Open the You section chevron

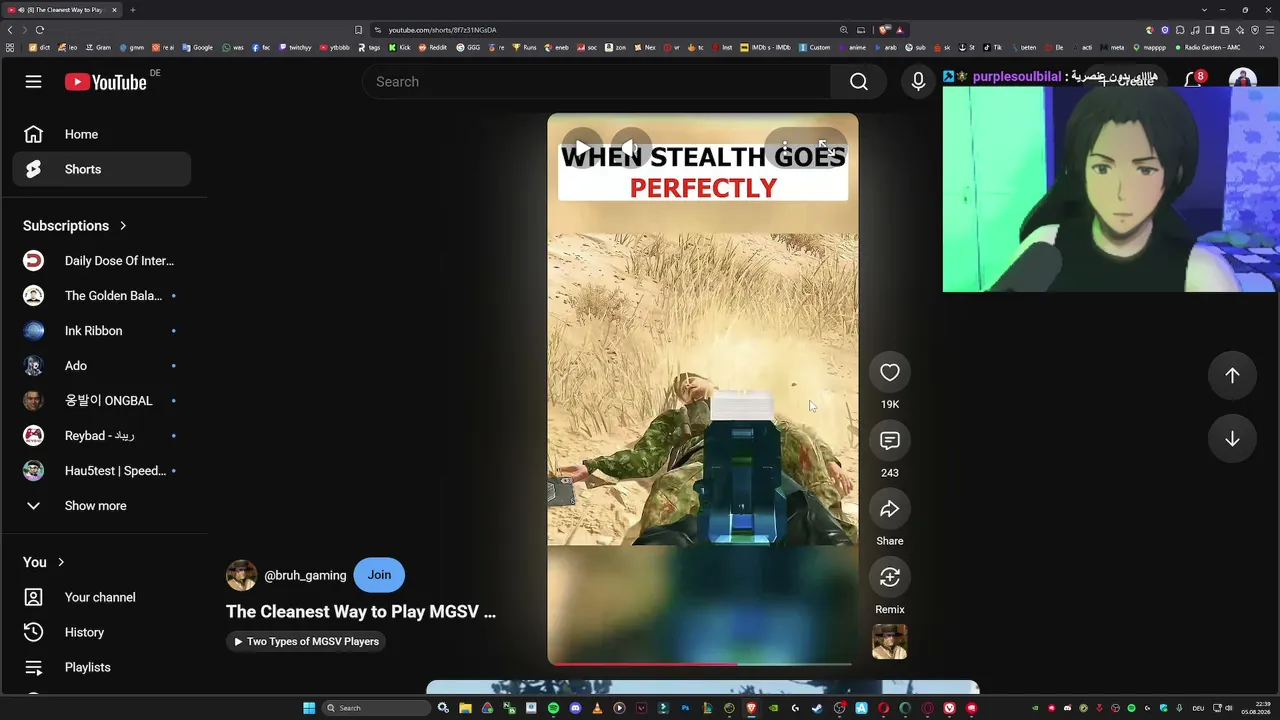click(x=61, y=562)
